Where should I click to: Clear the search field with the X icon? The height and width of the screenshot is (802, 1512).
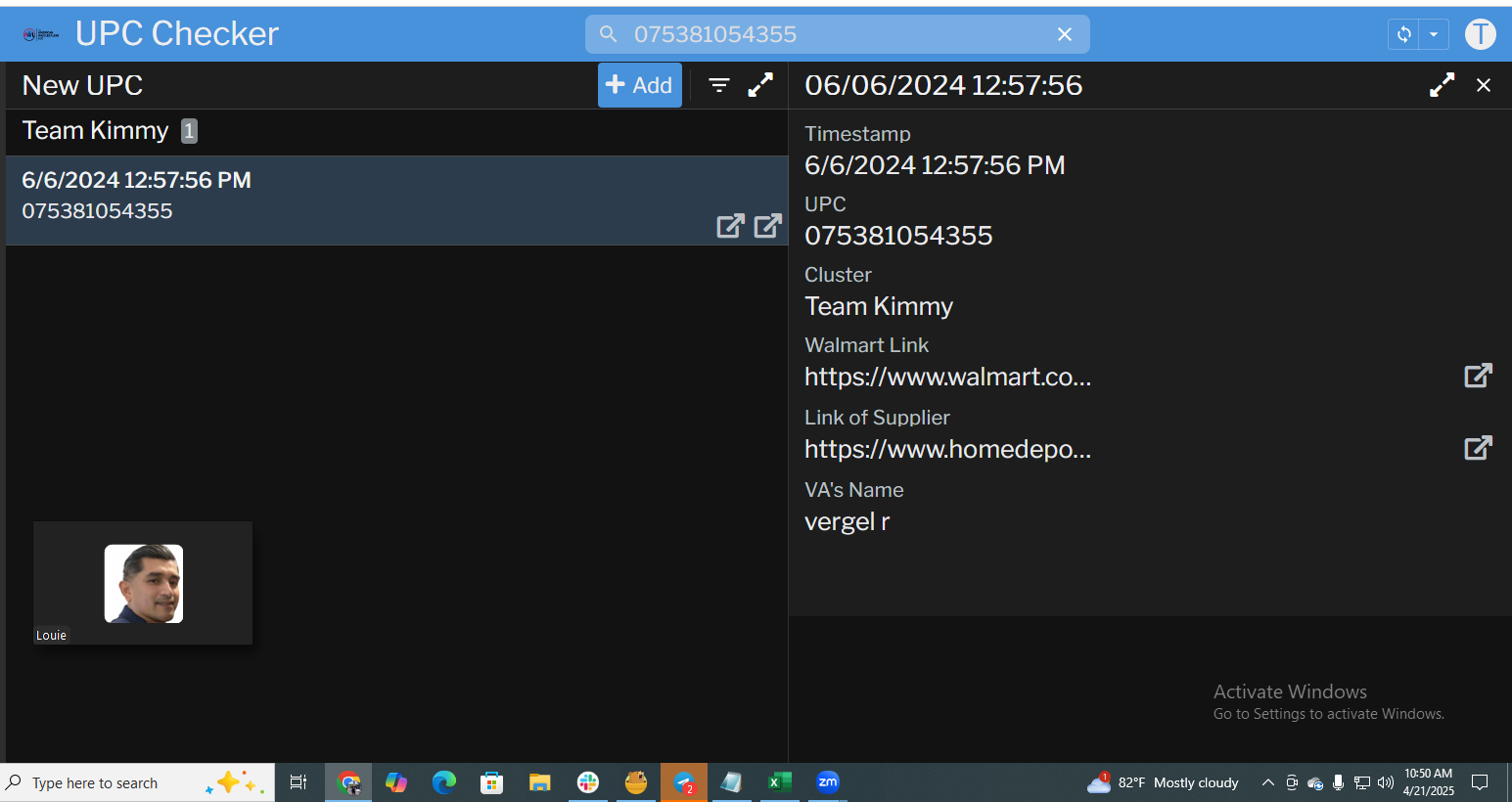(x=1065, y=34)
